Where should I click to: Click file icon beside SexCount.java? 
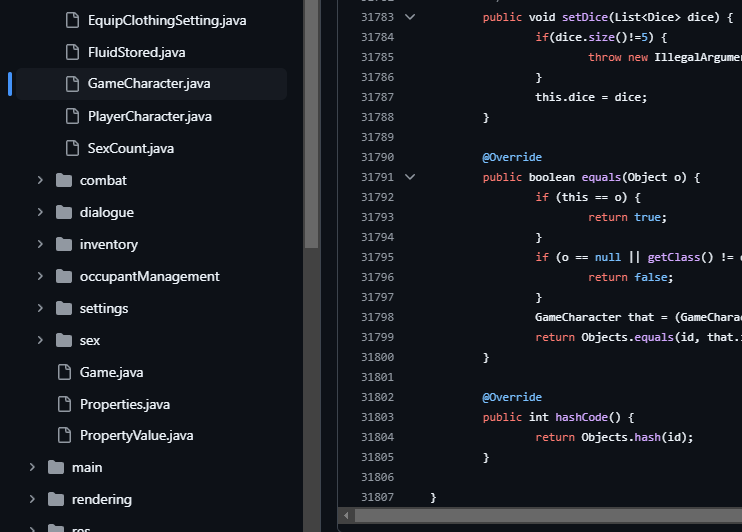(x=72, y=148)
